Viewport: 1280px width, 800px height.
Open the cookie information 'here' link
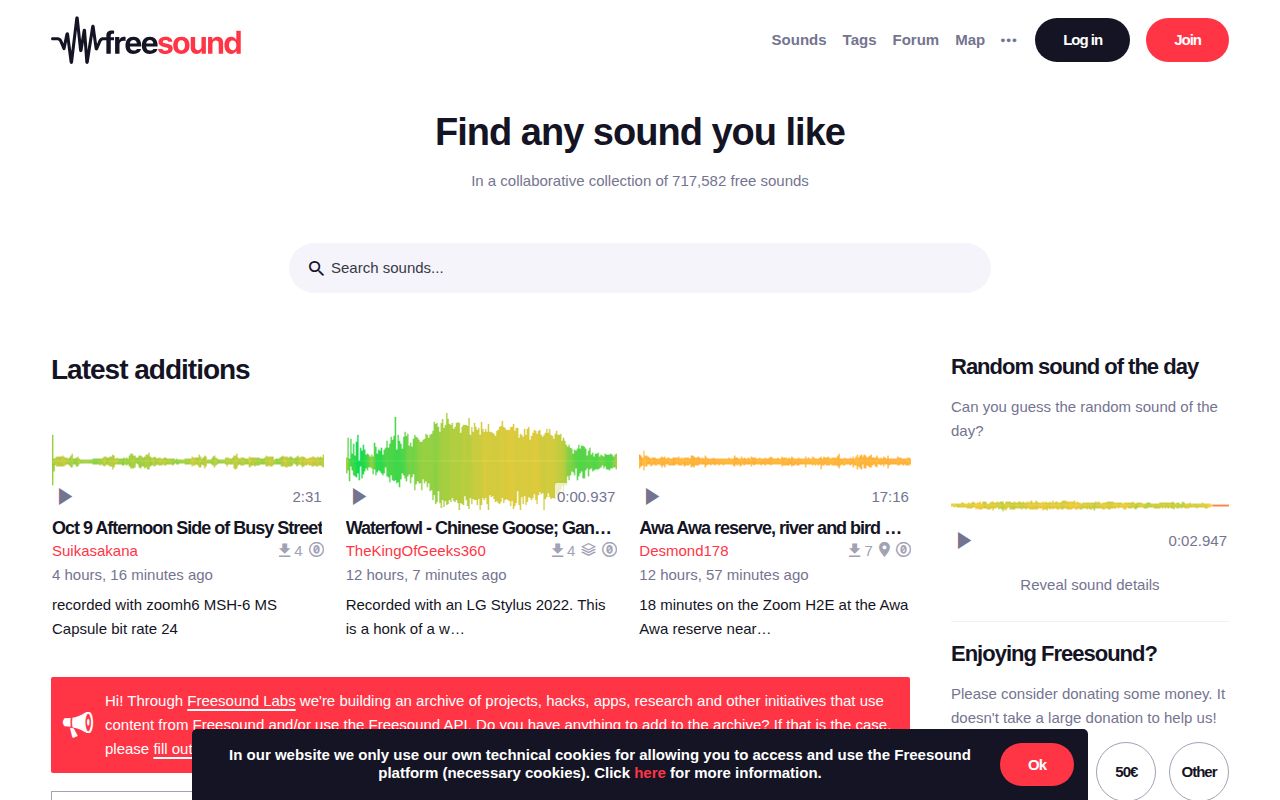pyautogui.click(x=650, y=772)
